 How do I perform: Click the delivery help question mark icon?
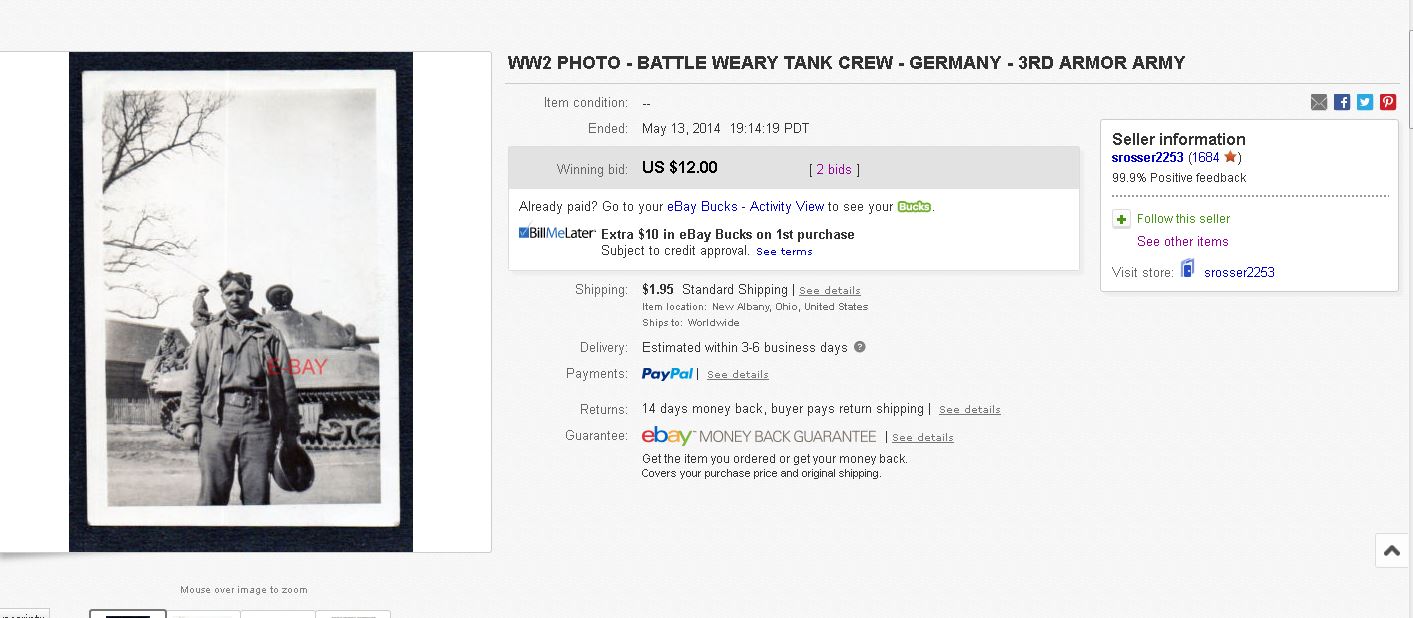click(x=859, y=347)
